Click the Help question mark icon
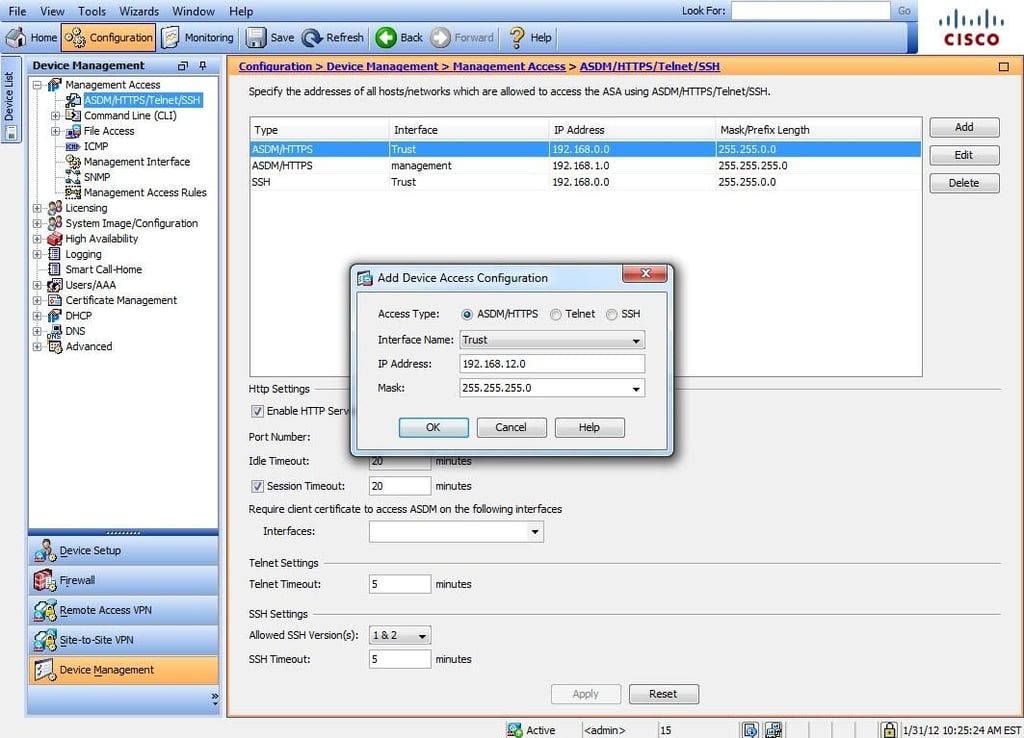This screenshot has width=1024, height=738. point(517,37)
